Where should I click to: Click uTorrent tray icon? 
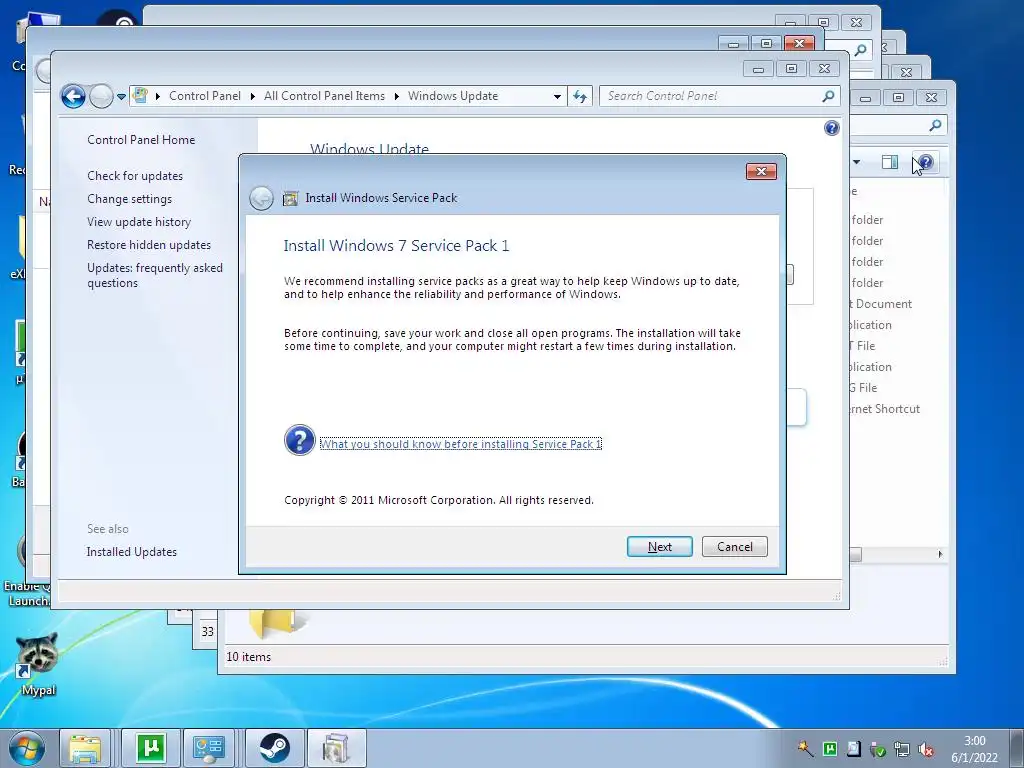tap(829, 748)
